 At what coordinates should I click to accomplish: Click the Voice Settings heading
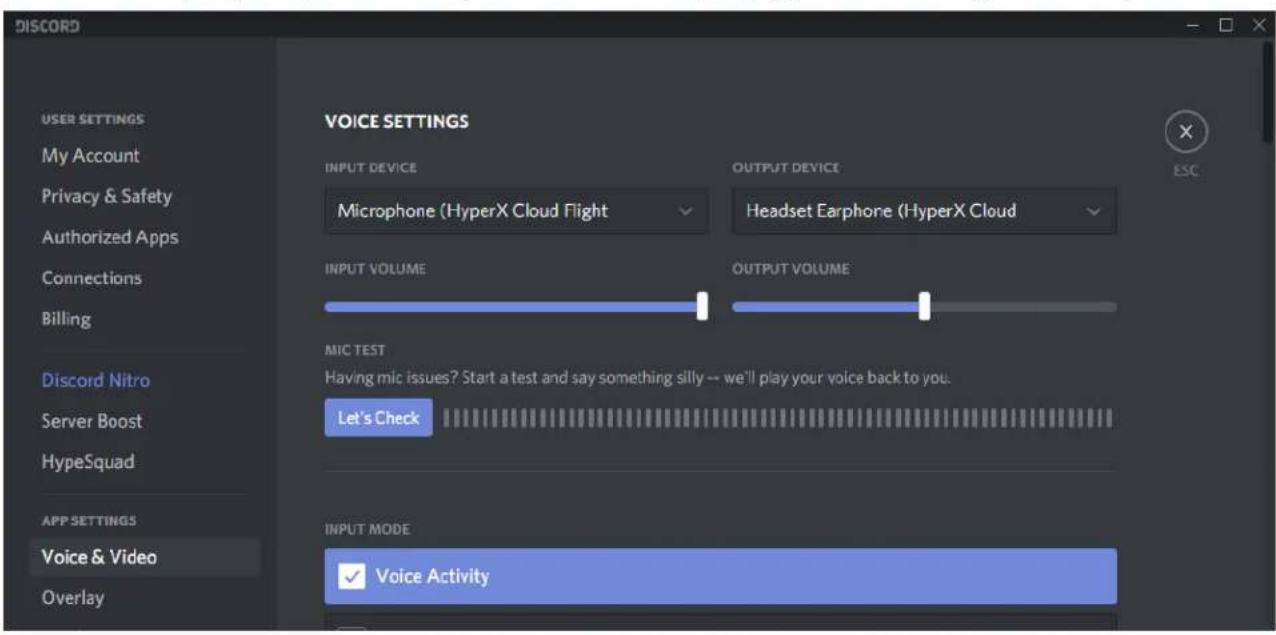tap(397, 122)
